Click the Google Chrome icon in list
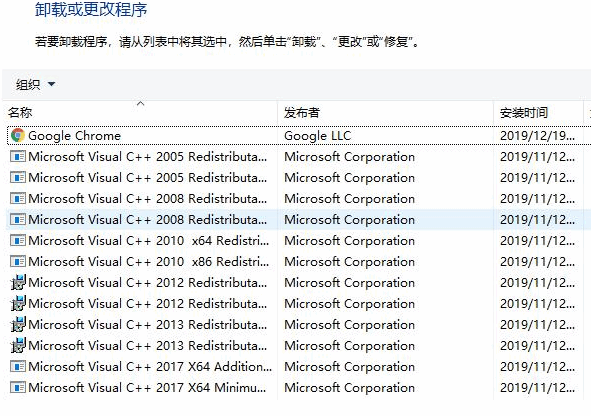 pos(18,135)
